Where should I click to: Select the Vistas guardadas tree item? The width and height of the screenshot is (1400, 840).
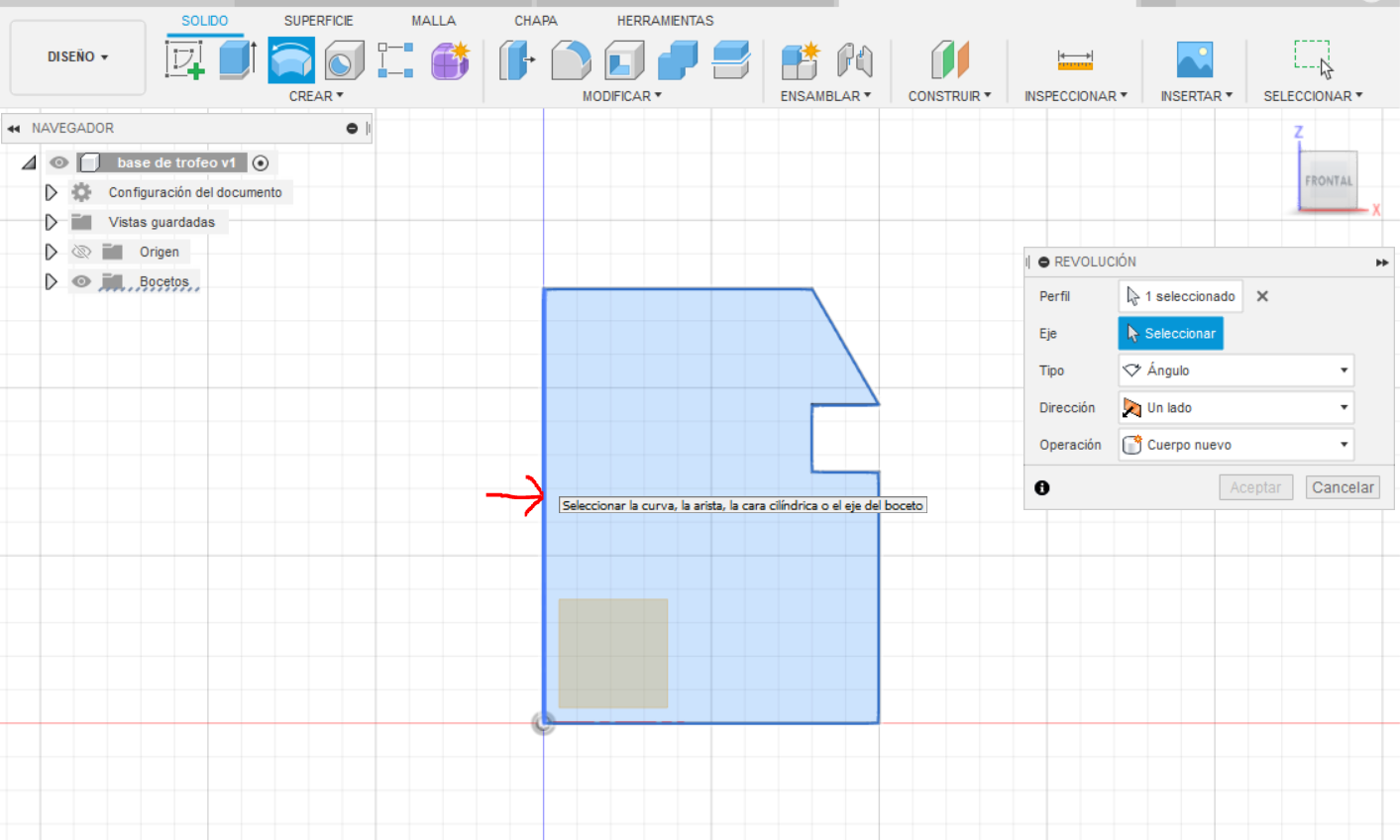coord(162,222)
